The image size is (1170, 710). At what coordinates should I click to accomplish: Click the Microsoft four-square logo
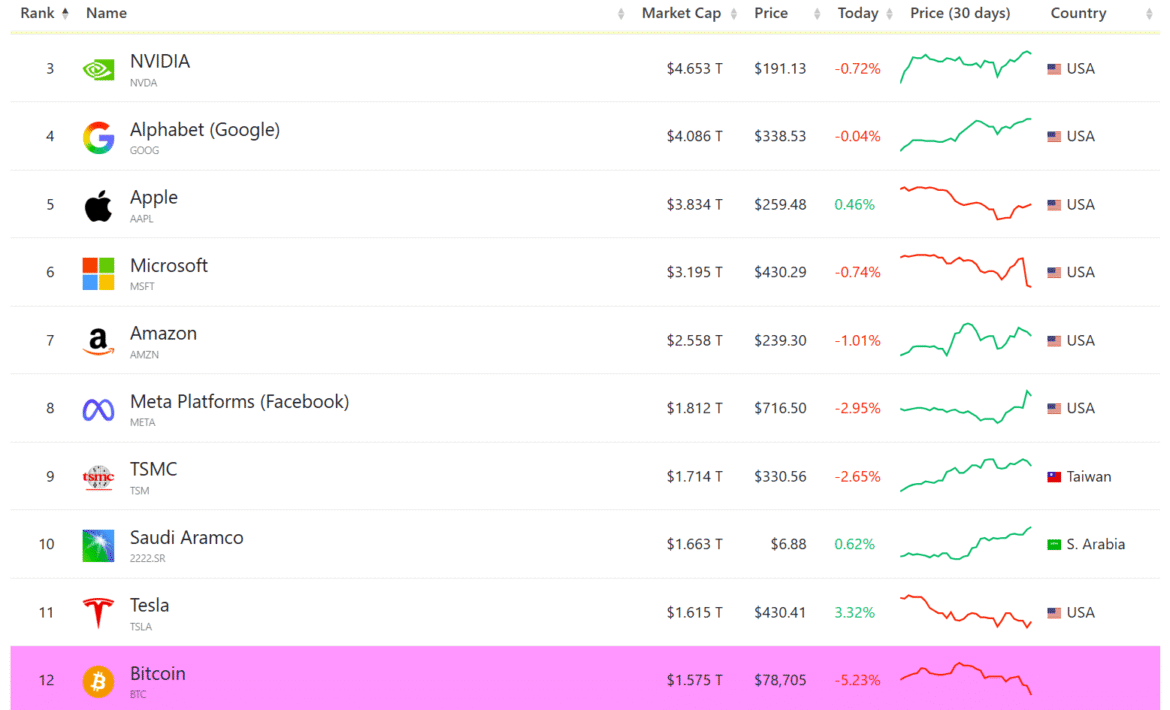(97, 272)
